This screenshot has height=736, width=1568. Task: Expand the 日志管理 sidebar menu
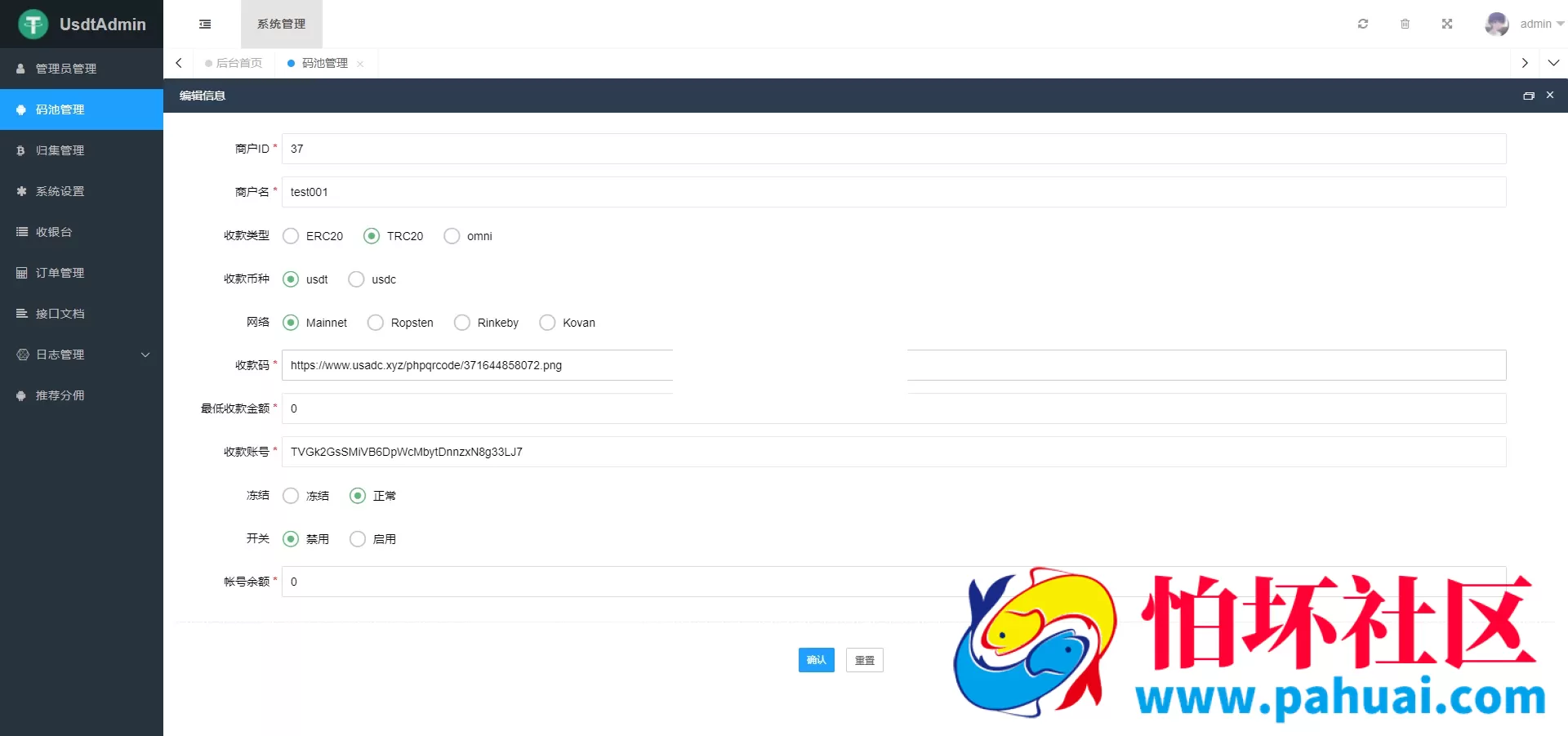click(x=82, y=355)
